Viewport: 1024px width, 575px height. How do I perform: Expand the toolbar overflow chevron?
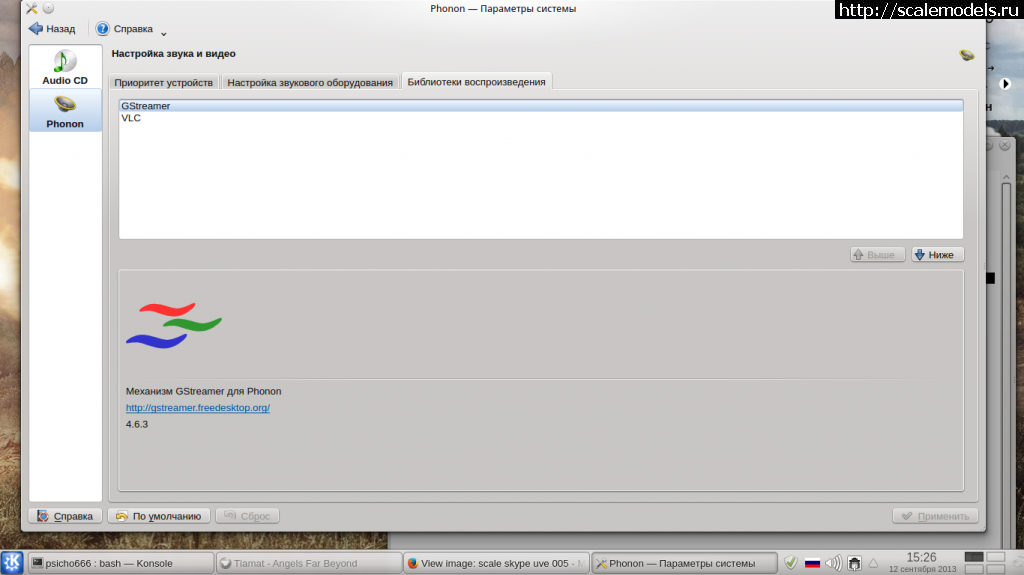pos(164,33)
